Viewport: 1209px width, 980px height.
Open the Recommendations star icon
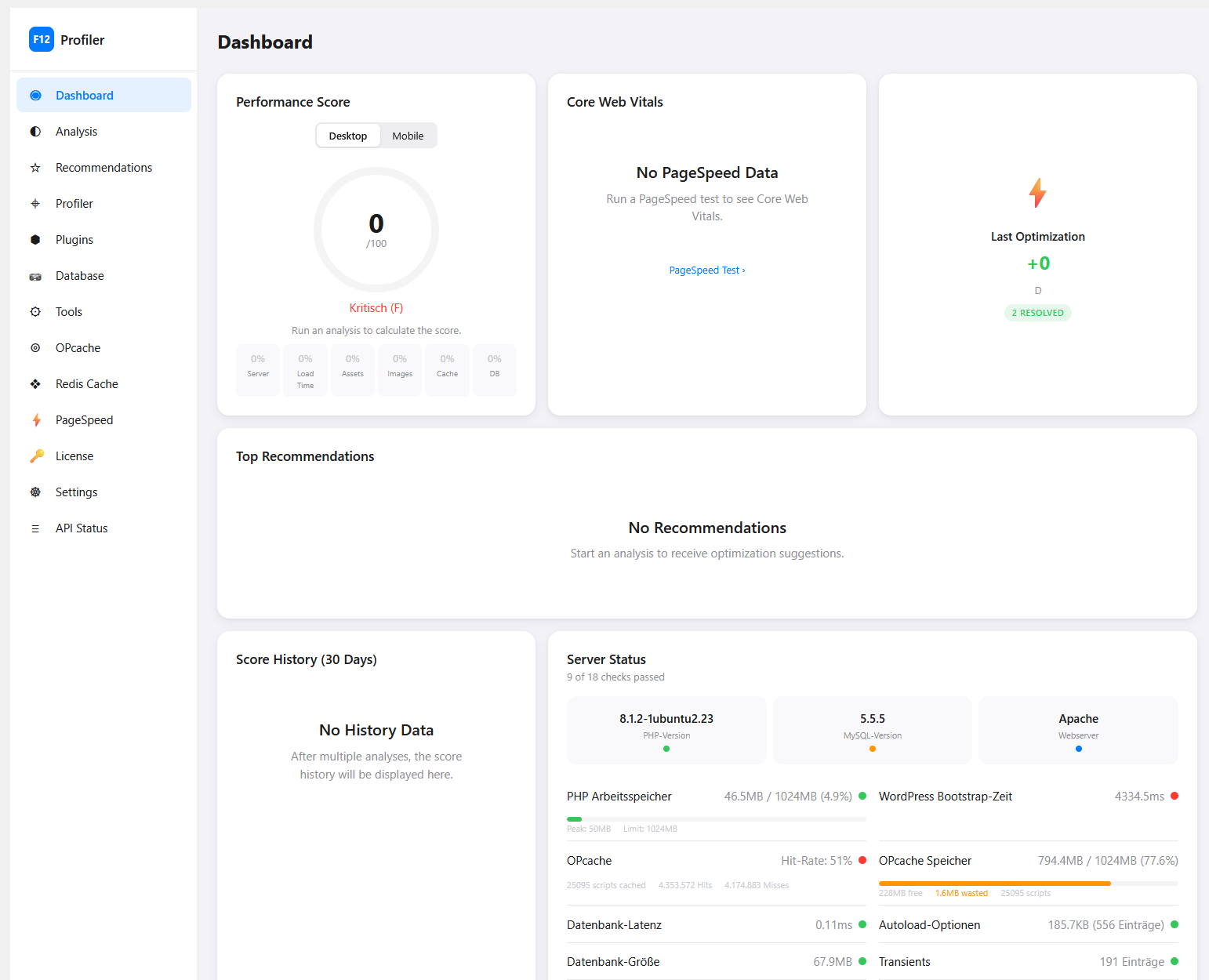pos(35,167)
